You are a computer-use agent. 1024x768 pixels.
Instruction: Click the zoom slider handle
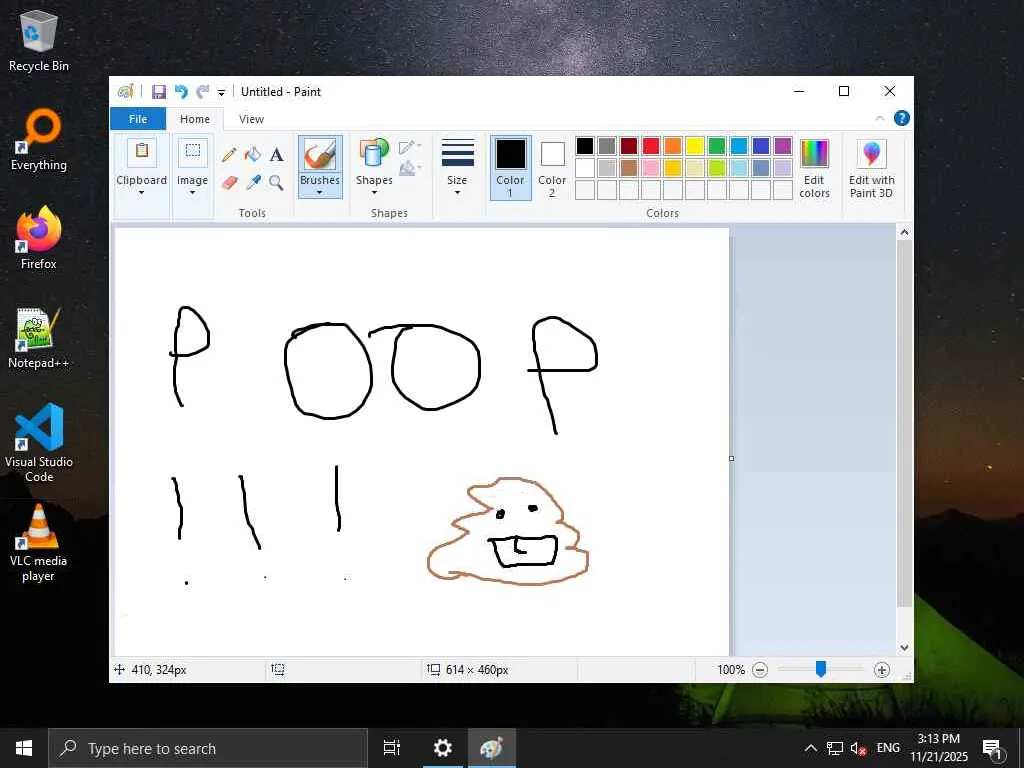tap(821, 669)
